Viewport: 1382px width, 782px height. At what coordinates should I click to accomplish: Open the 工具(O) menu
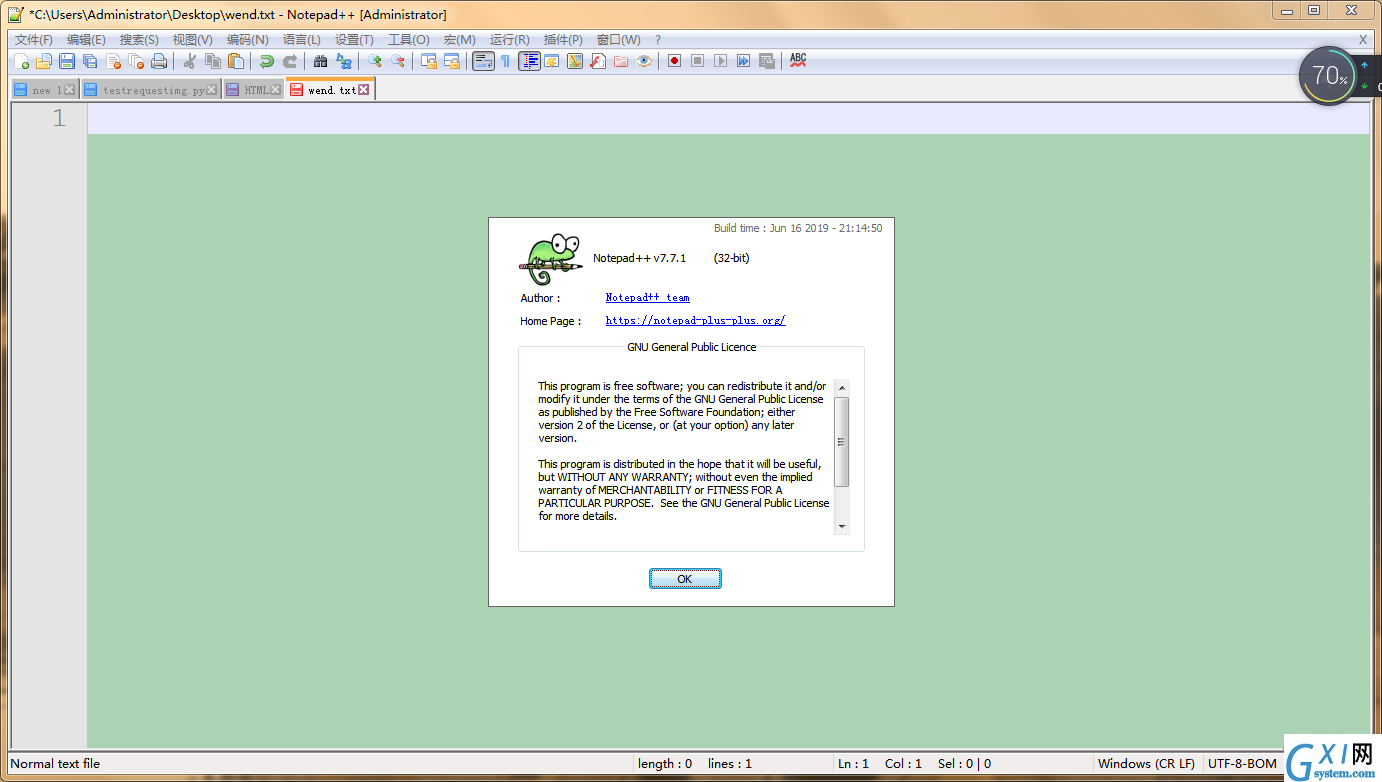[x=408, y=40]
